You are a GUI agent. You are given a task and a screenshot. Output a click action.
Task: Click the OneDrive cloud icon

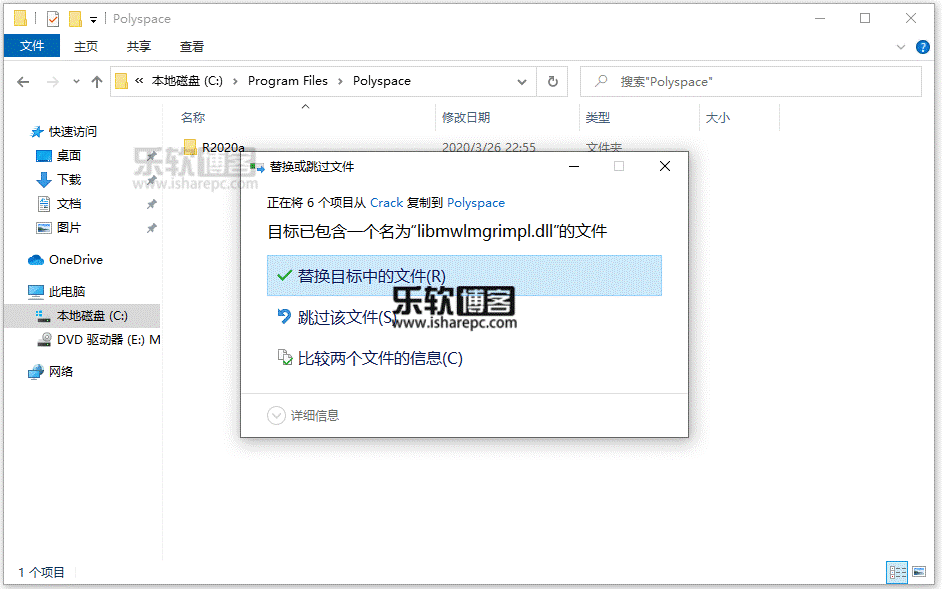click(x=37, y=260)
